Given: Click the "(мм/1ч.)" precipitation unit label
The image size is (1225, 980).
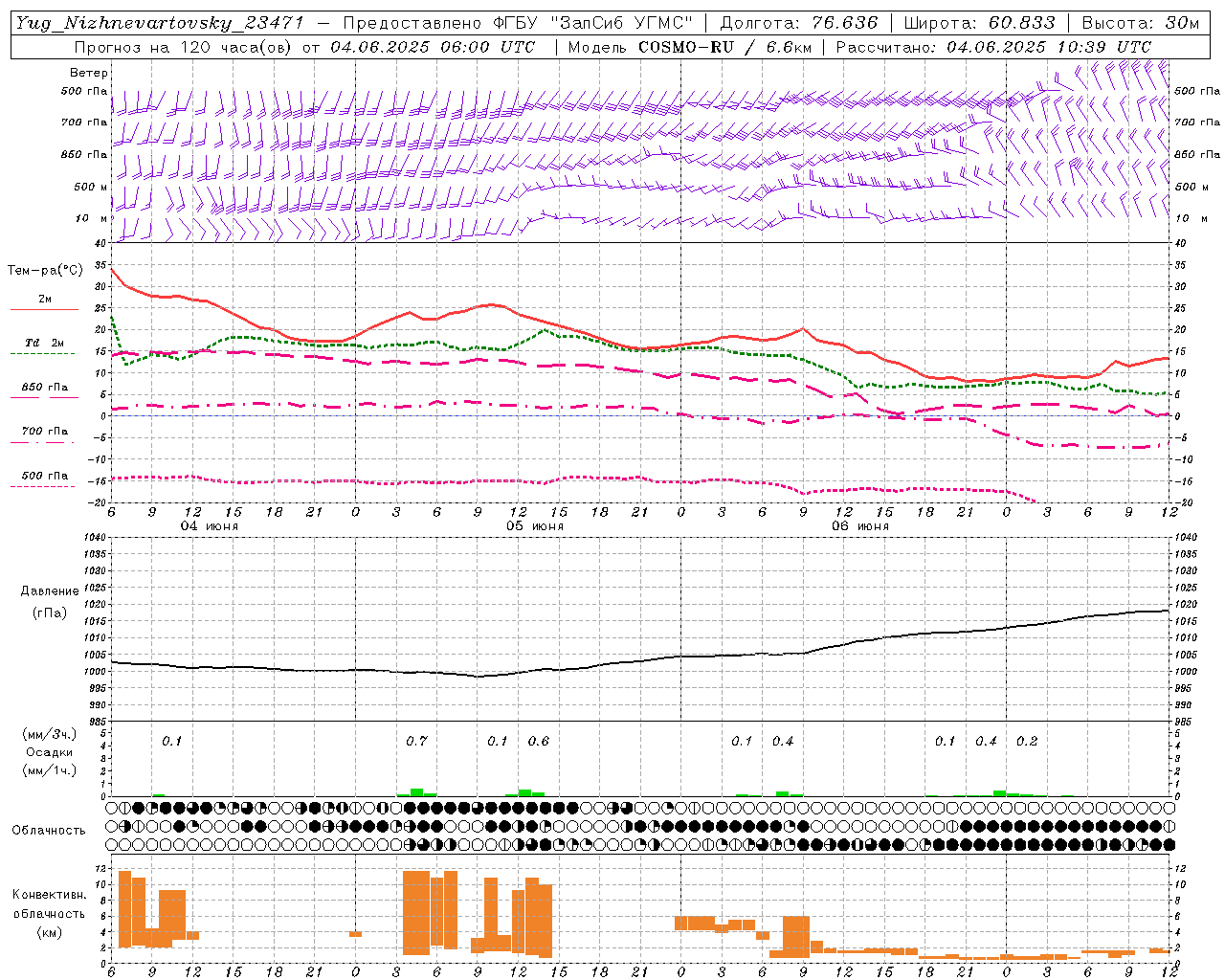Looking at the screenshot, I should (50, 770).
